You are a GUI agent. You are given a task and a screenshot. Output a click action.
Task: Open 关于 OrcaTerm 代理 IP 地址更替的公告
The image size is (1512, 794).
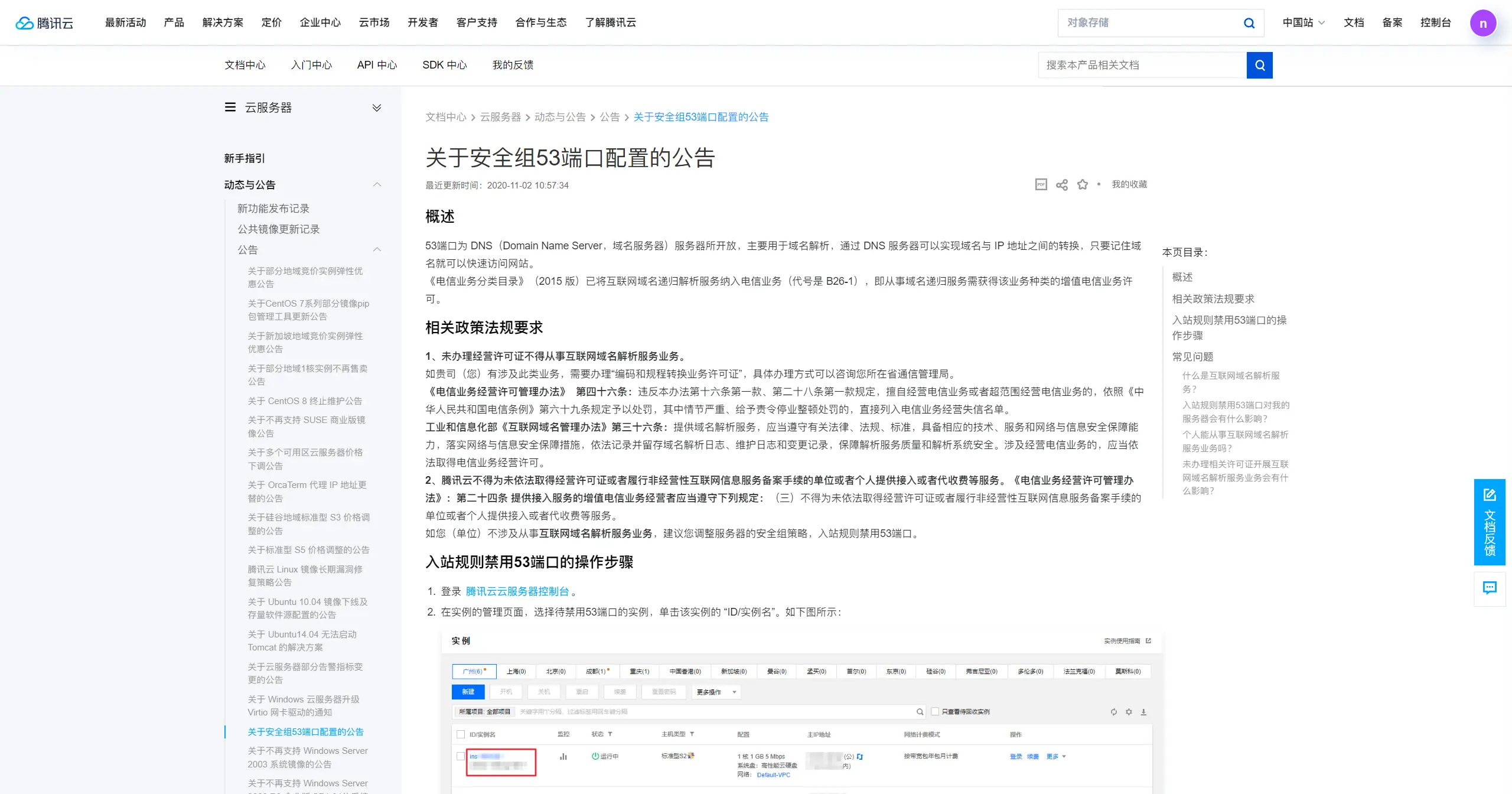coord(307,492)
